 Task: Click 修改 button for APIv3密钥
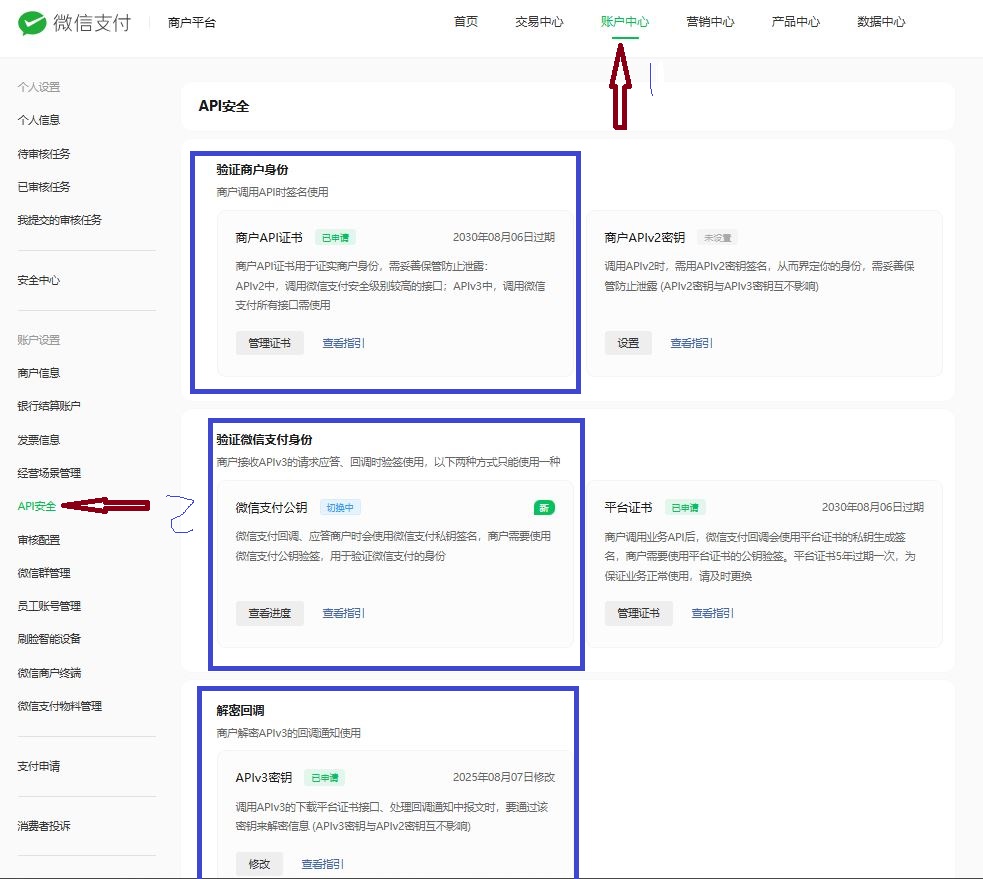pyautogui.click(x=260, y=864)
